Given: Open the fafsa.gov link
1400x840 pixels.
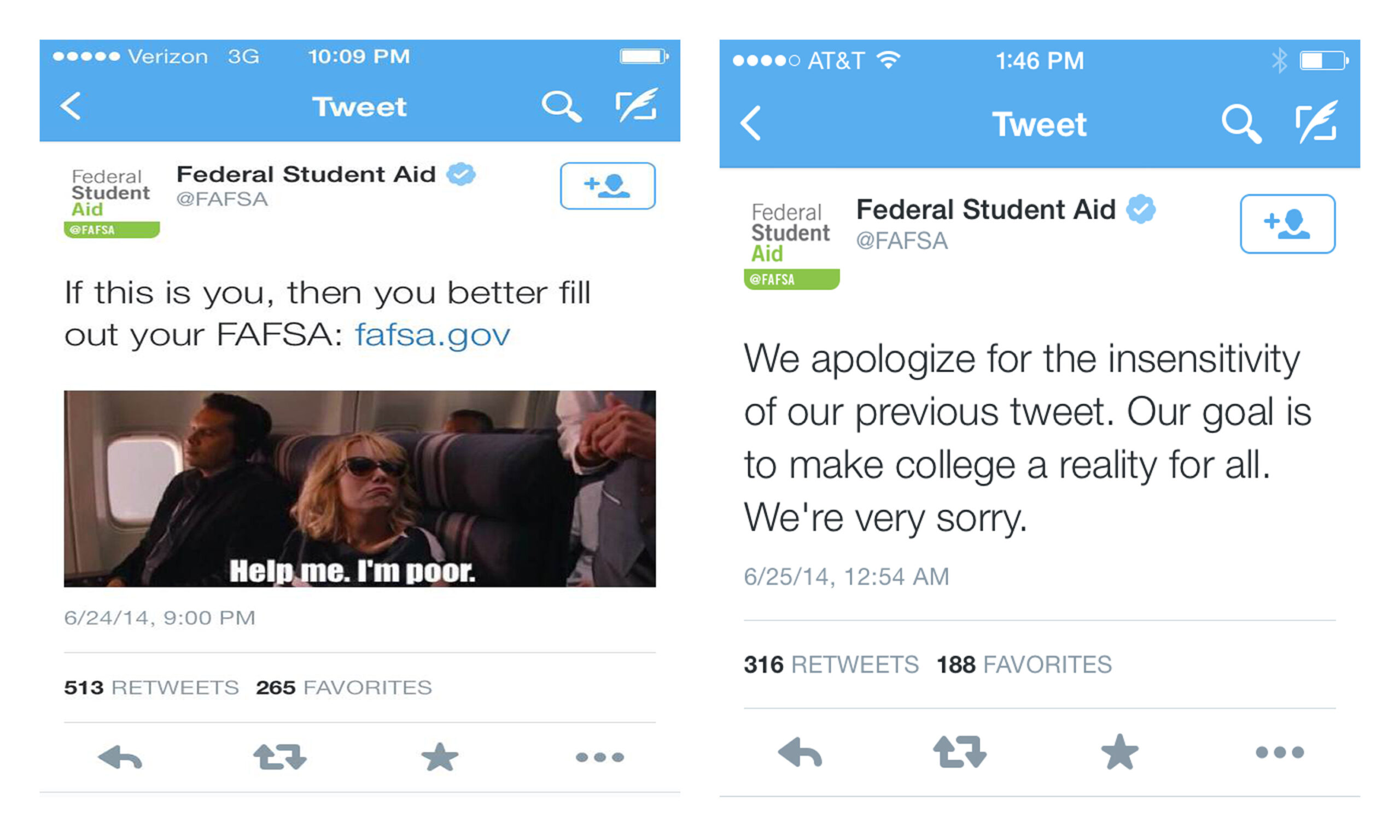Looking at the screenshot, I should click(x=433, y=335).
